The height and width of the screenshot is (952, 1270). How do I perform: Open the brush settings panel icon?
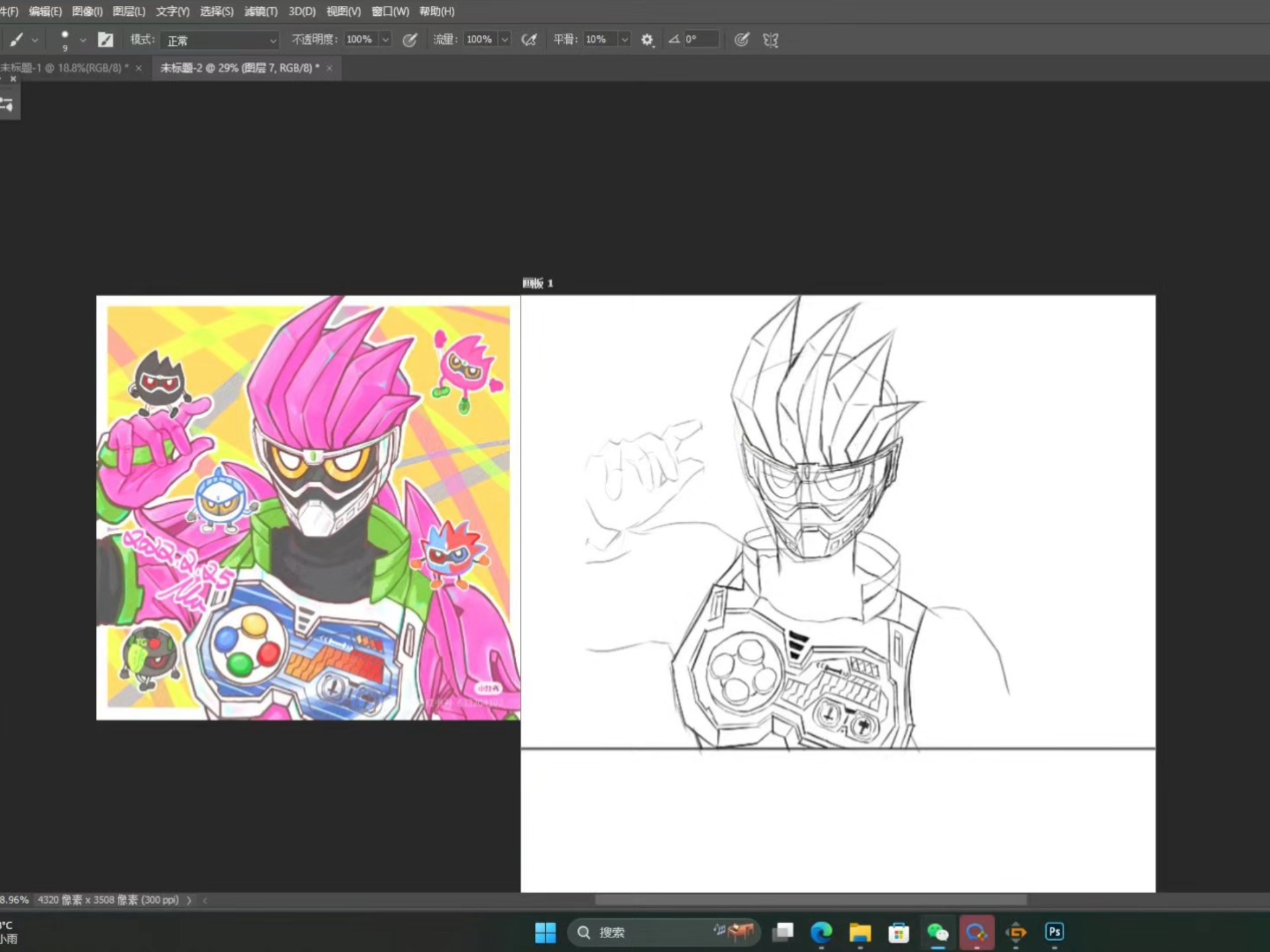[x=106, y=40]
